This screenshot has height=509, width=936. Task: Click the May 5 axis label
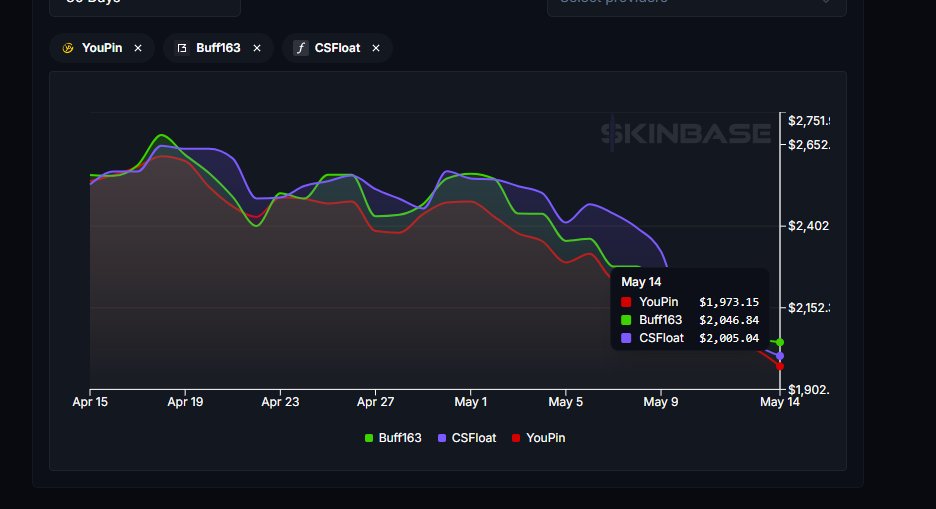click(565, 402)
